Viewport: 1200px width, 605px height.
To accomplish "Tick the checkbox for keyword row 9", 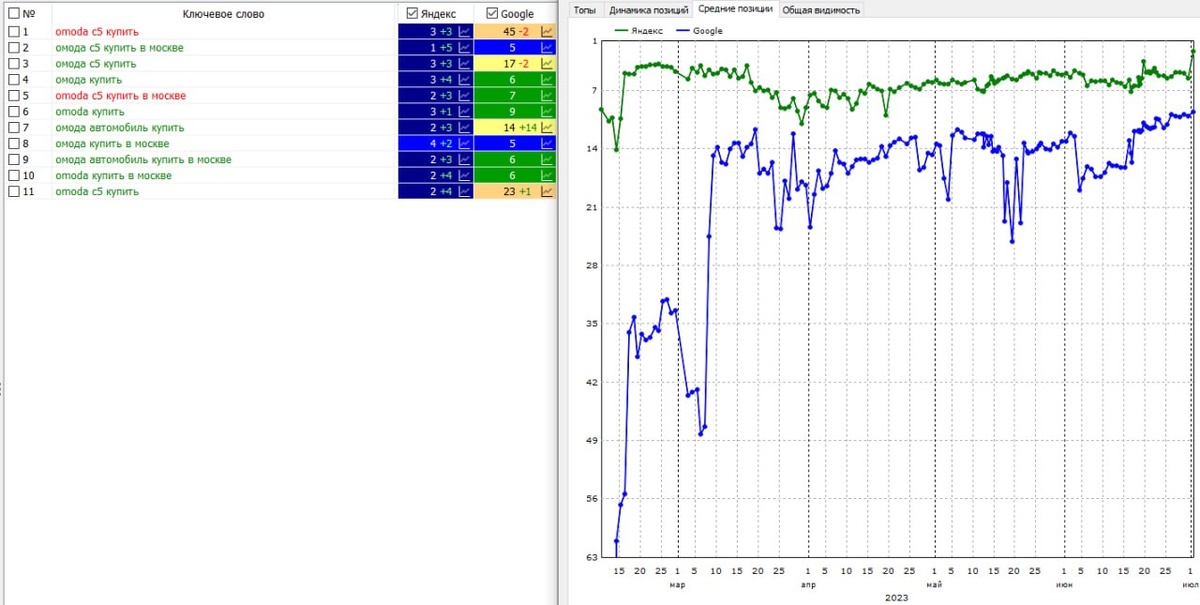I will (14, 160).
